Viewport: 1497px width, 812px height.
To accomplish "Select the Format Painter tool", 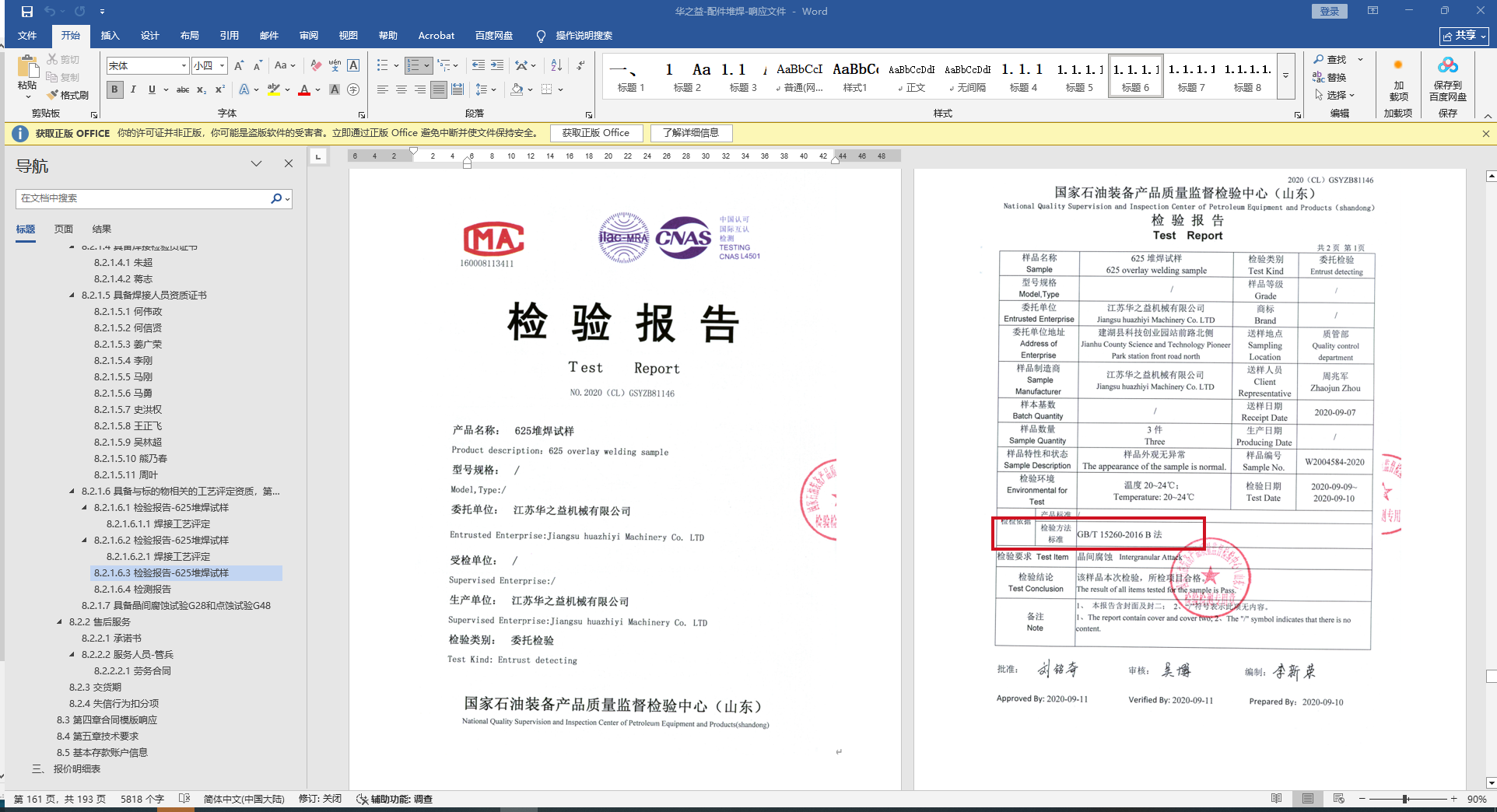I will (68, 95).
